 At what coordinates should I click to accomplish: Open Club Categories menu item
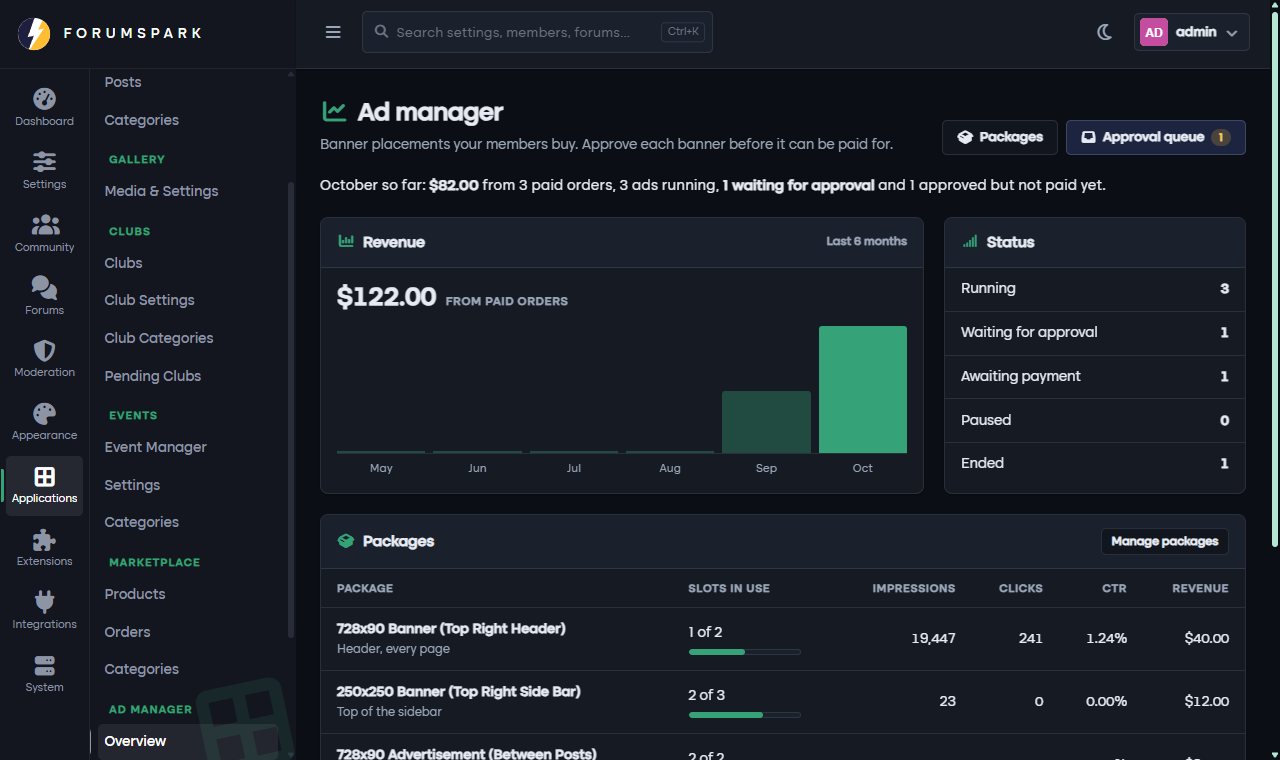click(x=158, y=338)
